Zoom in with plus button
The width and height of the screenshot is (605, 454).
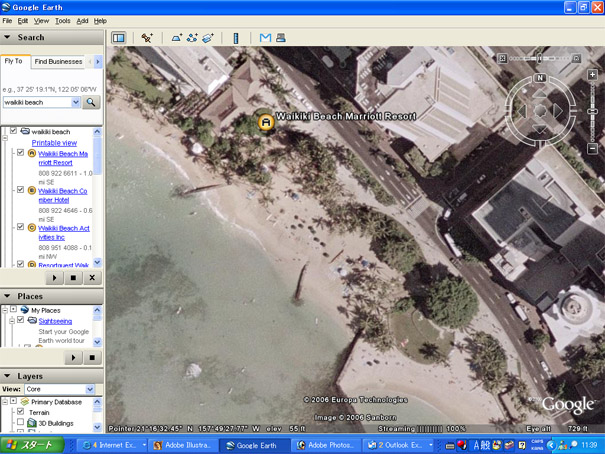point(593,75)
